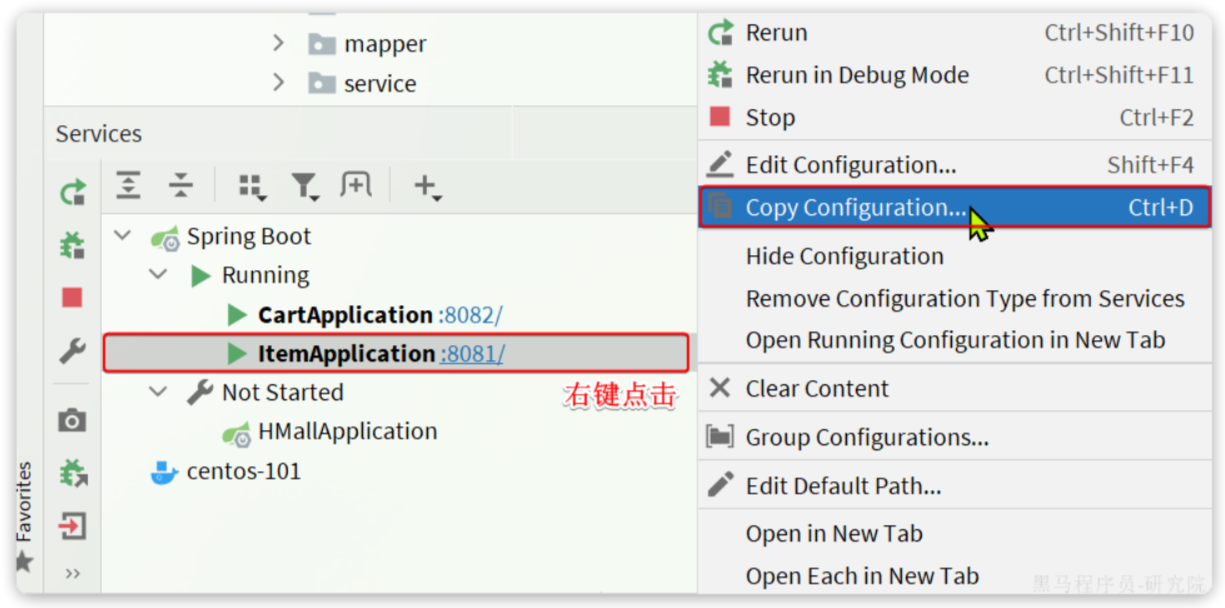
Task: Collapse the Running group node
Action: pos(158,275)
